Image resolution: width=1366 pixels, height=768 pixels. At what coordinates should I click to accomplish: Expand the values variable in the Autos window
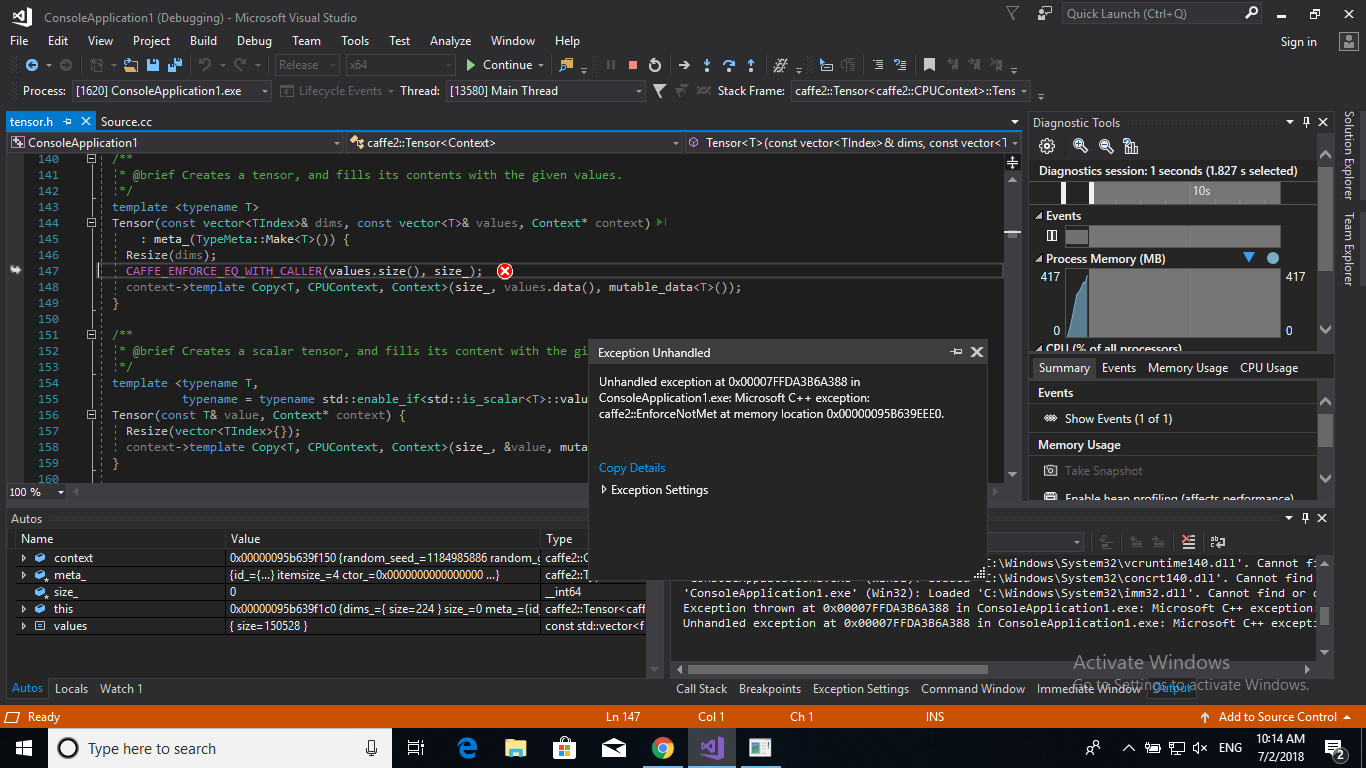click(x=22, y=625)
